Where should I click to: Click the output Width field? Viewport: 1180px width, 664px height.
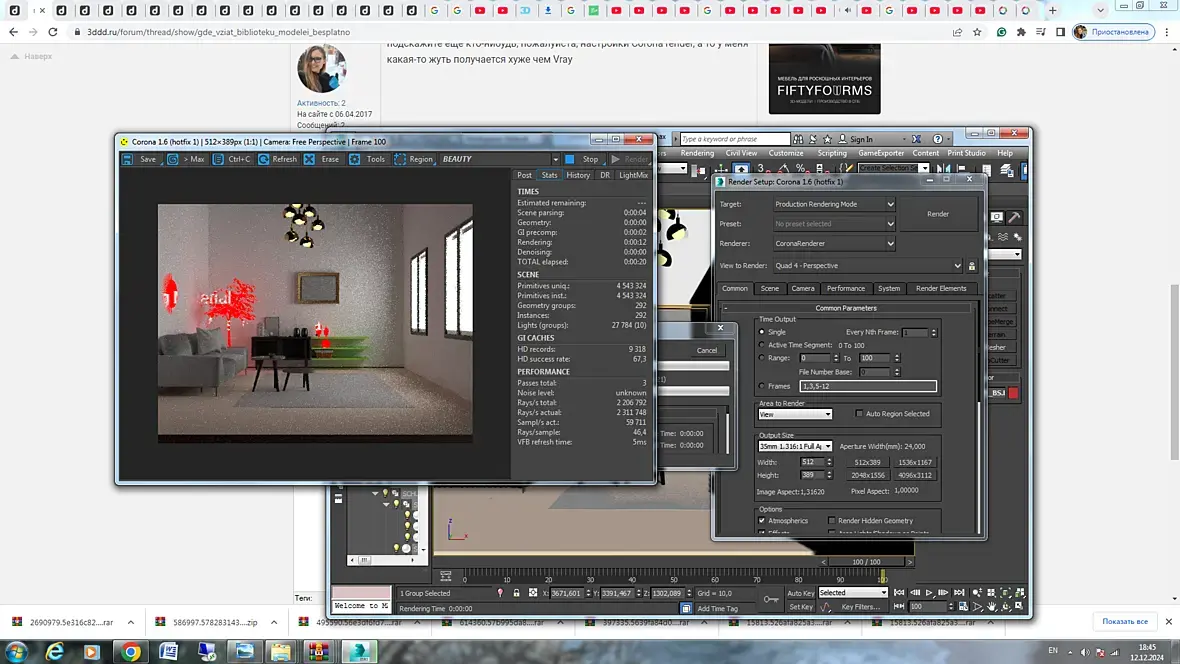click(811, 462)
